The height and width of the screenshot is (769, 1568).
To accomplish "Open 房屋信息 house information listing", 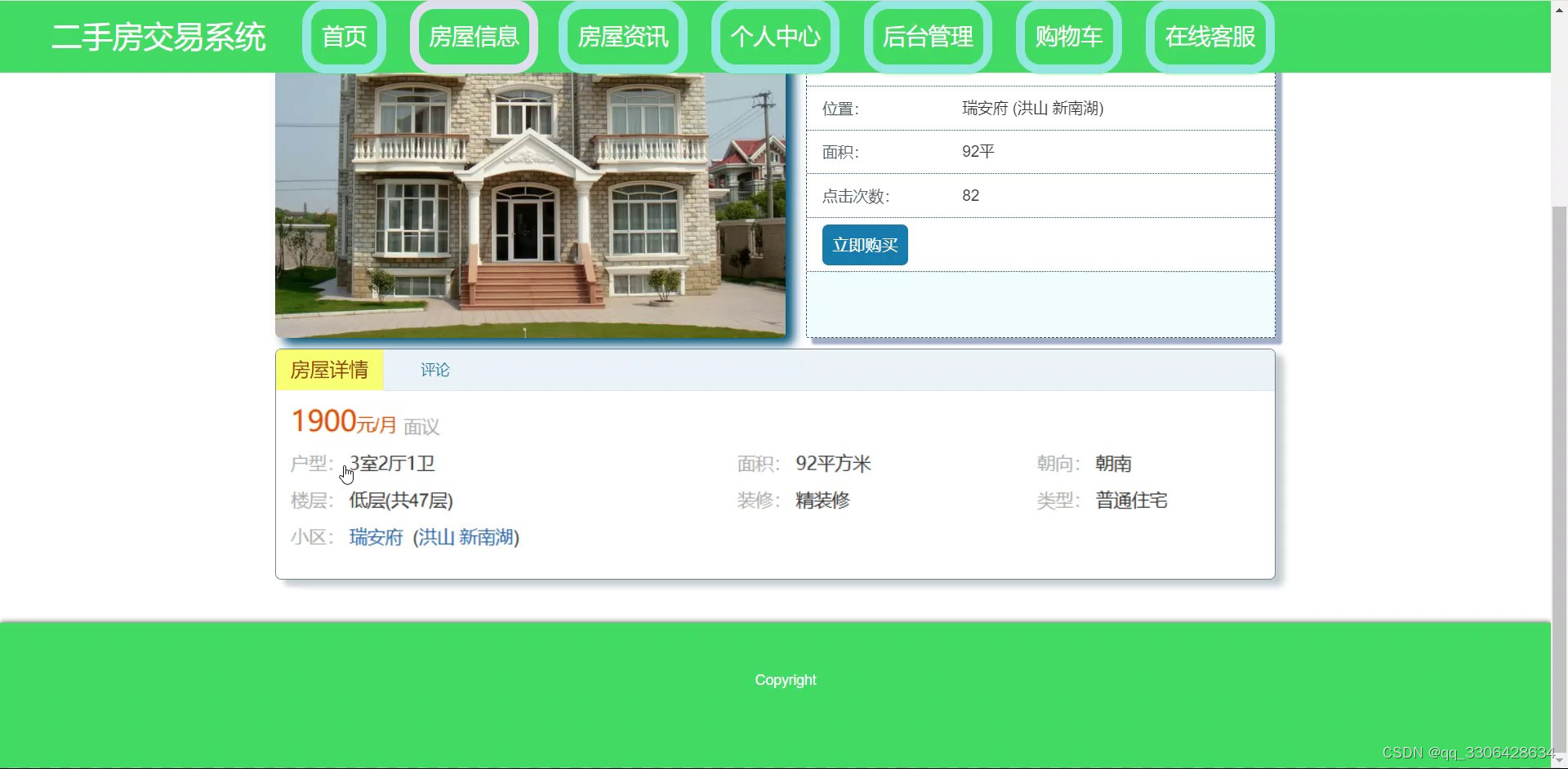I will click(473, 36).
